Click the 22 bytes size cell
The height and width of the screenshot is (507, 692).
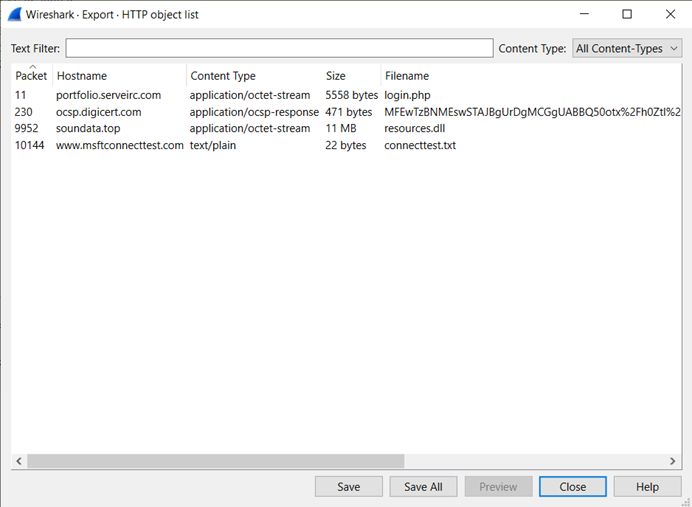click(x=346, y=145)
